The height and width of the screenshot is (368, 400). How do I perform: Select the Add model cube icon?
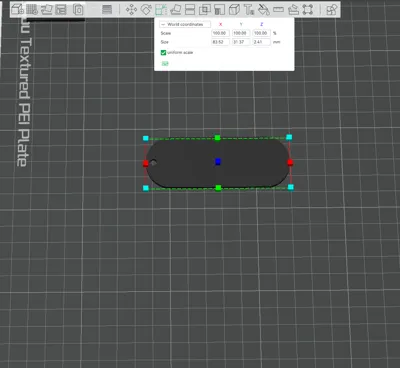point(17,10)
